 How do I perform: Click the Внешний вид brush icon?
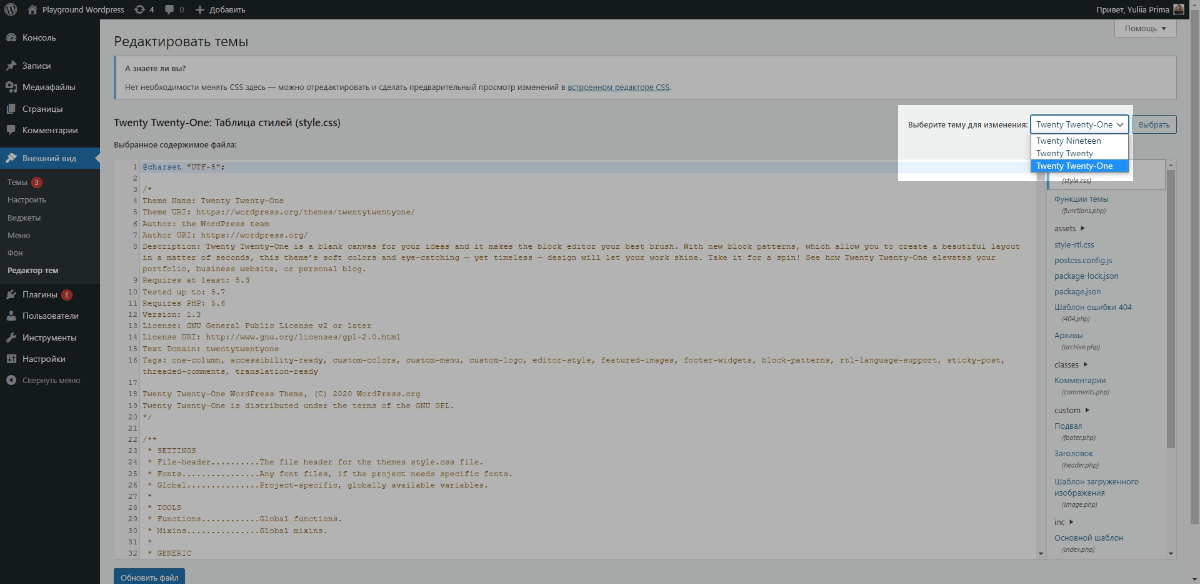(11, 158)
